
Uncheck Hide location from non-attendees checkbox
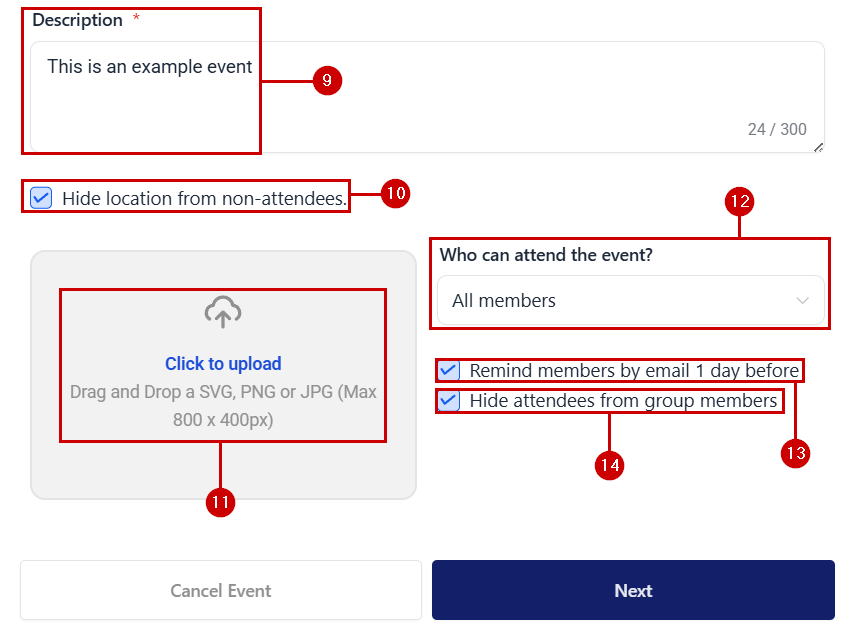[x=41, y=198]
